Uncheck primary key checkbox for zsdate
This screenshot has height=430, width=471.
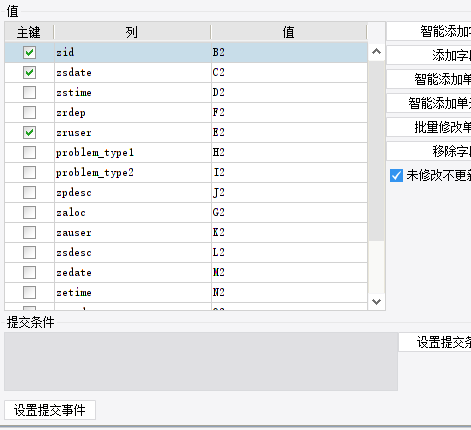[29, 72]
